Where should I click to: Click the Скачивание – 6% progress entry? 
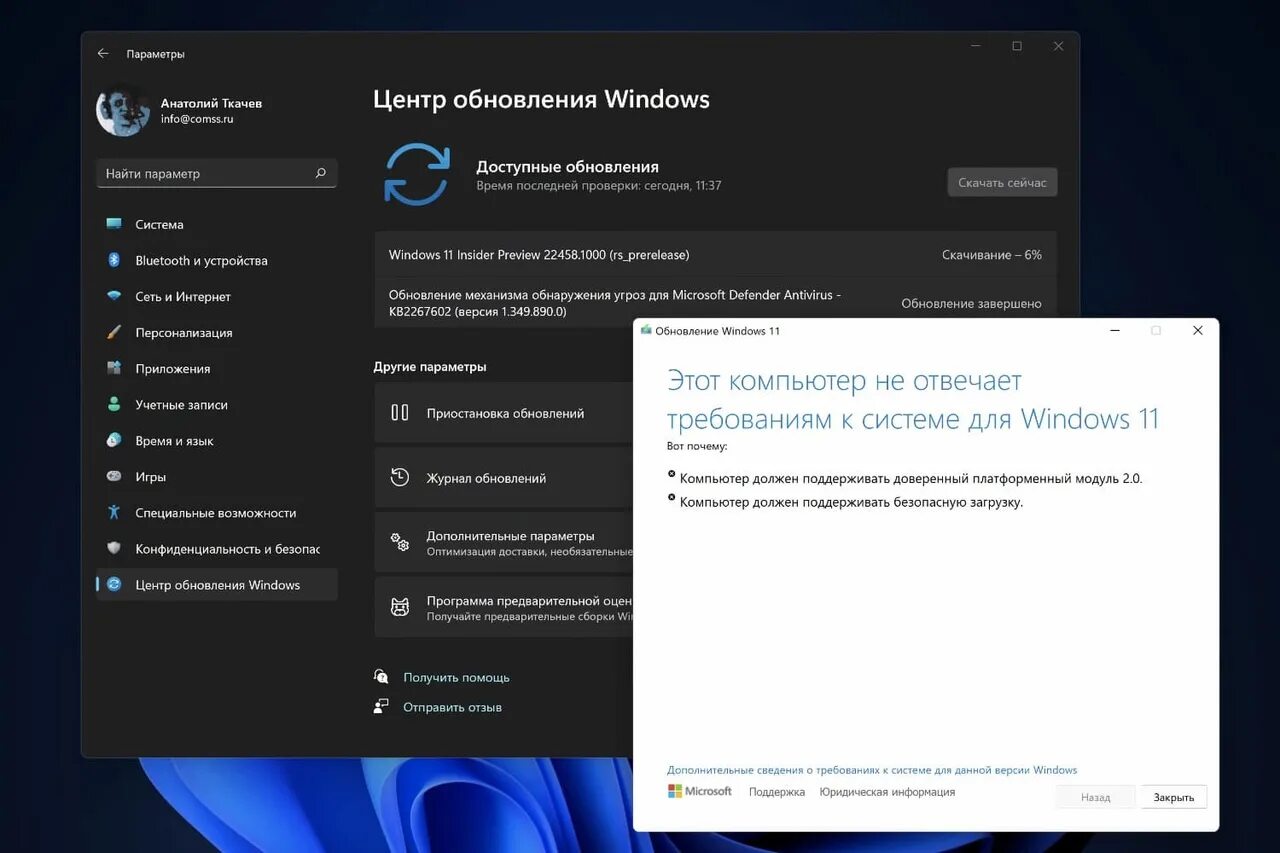pyautogui.click(x=991, y=254)
